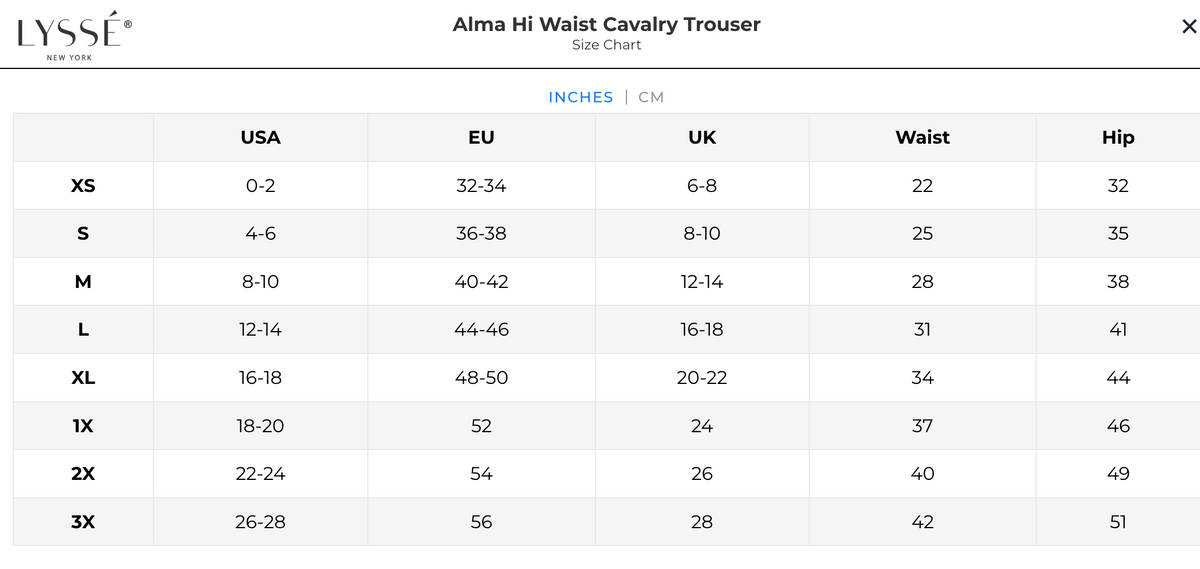Select the Waist column header
The width and height of the screenshot is (1200, 569).
click(922, 138)
